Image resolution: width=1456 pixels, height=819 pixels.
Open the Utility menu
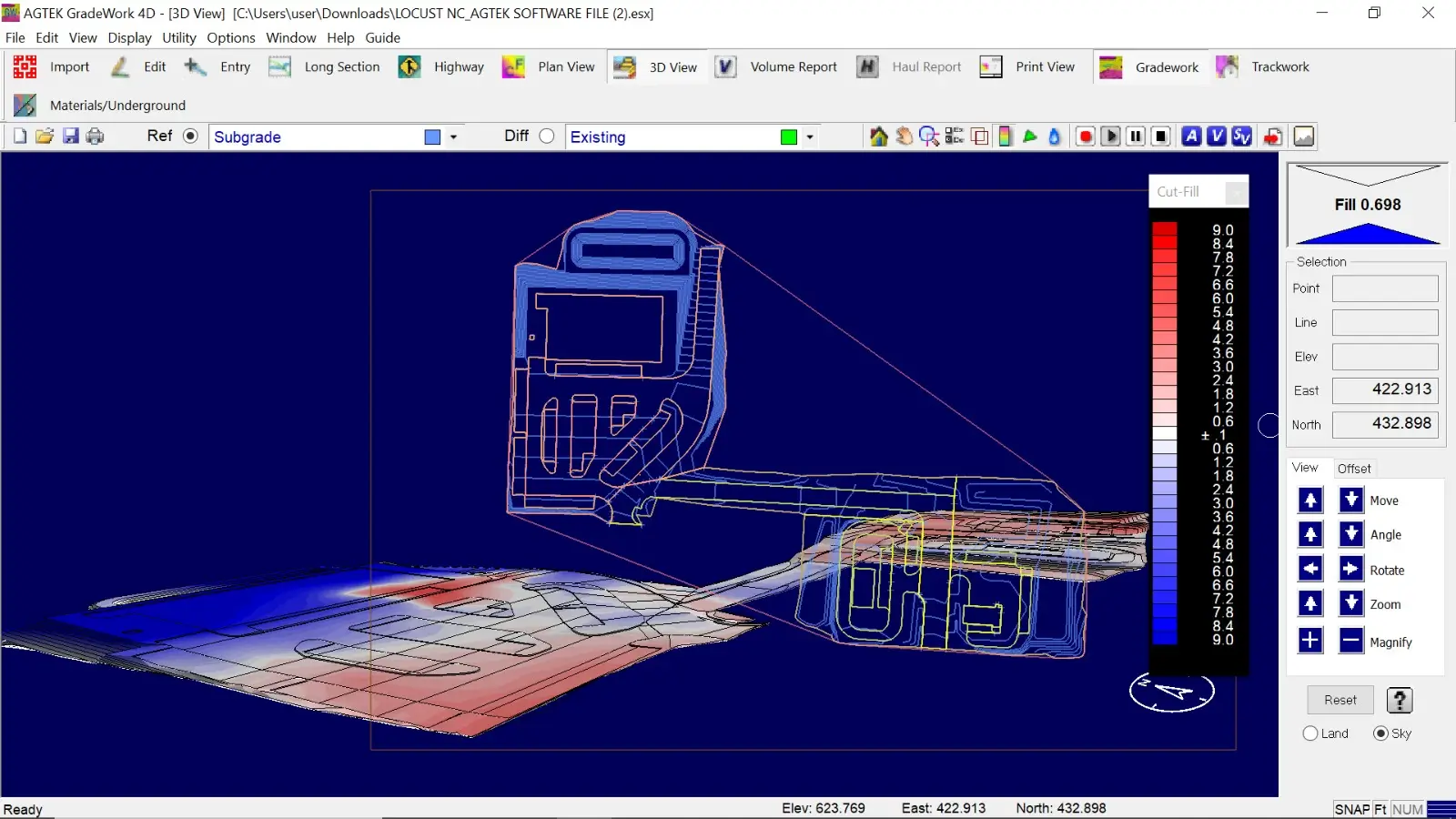[x=178, y=38]
